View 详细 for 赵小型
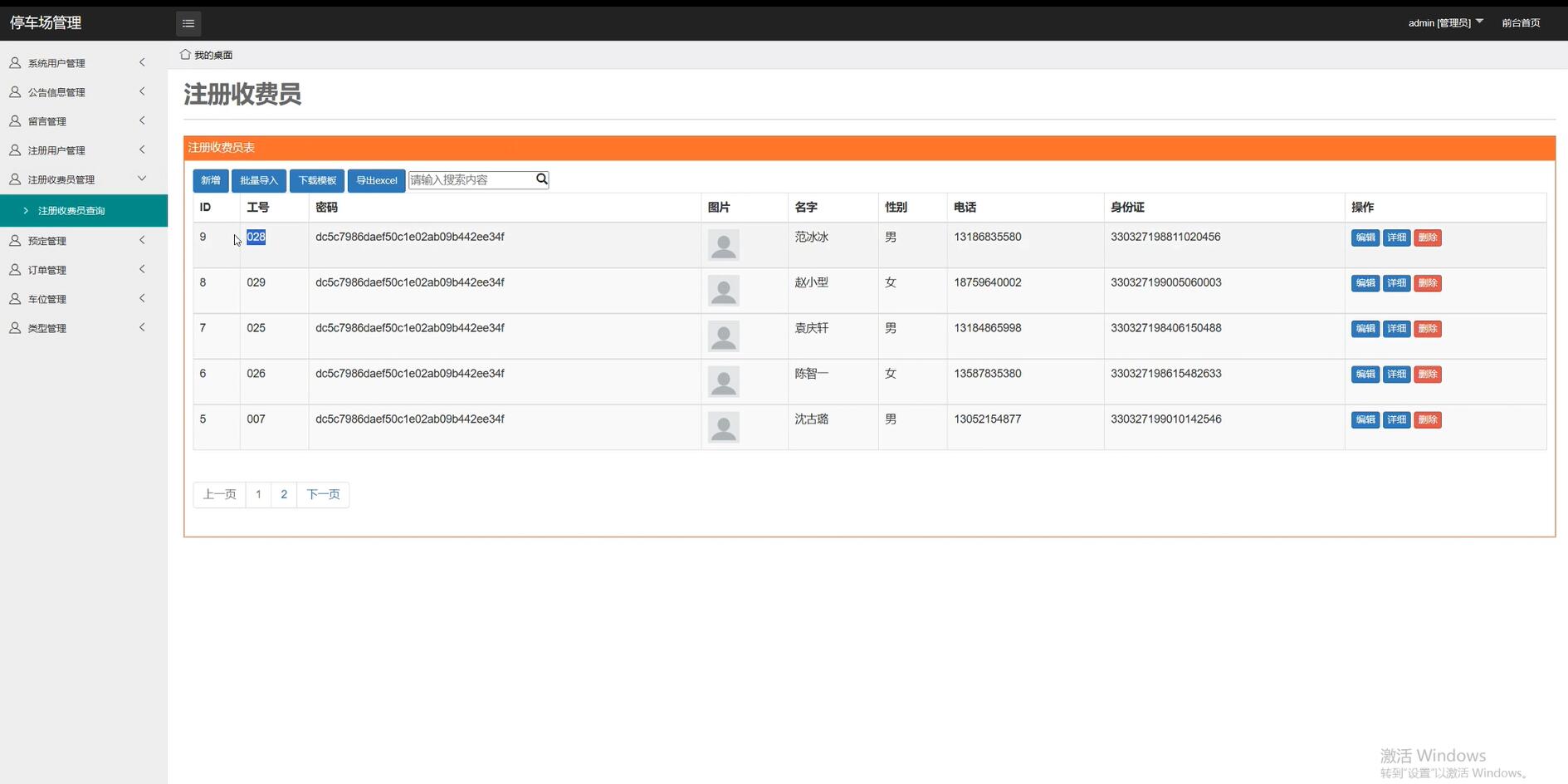 pos(1397,283)
